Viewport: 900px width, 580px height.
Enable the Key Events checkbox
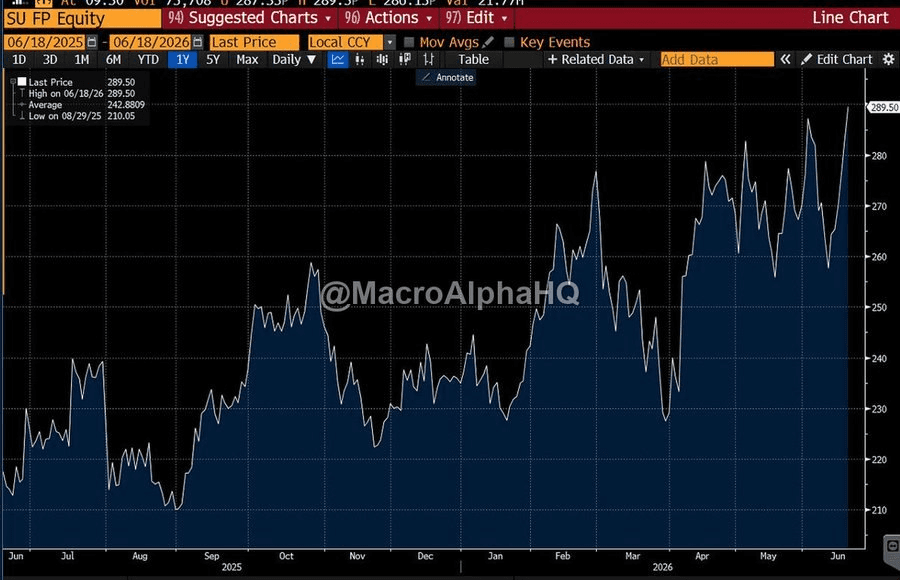coord(509,42)
